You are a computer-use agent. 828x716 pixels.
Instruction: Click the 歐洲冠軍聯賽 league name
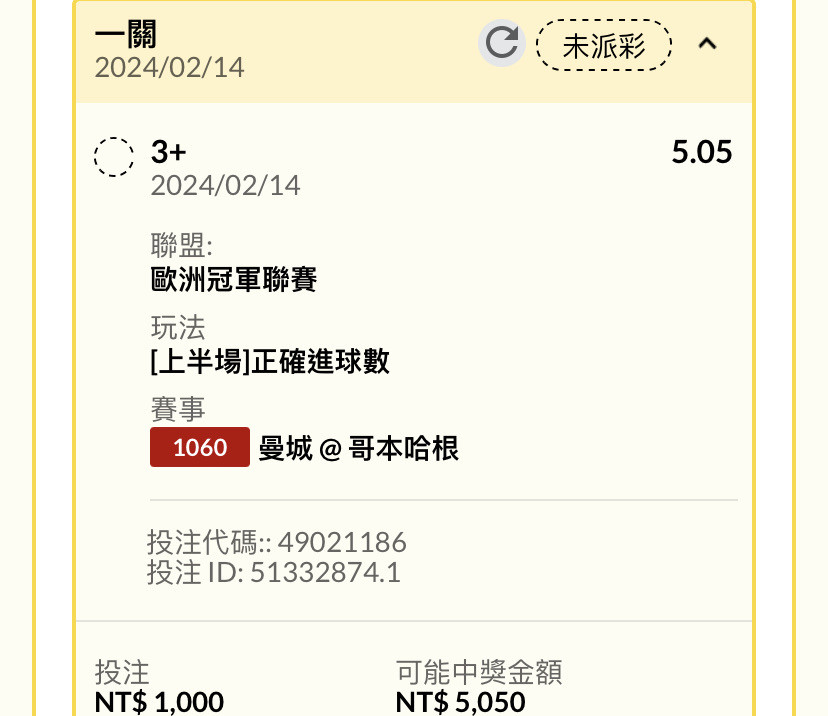point(234,279)
